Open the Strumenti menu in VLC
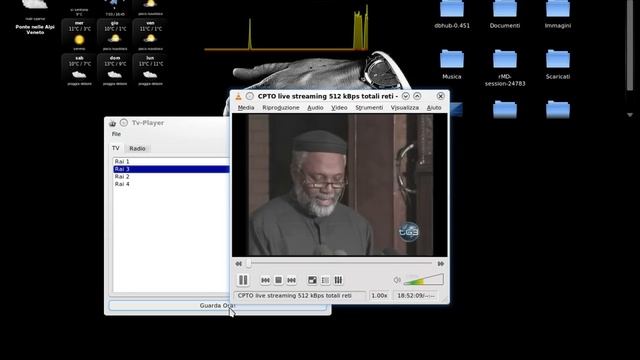This screenshot has height=360, width=640. pyautogui.click(x=369, y=108)
